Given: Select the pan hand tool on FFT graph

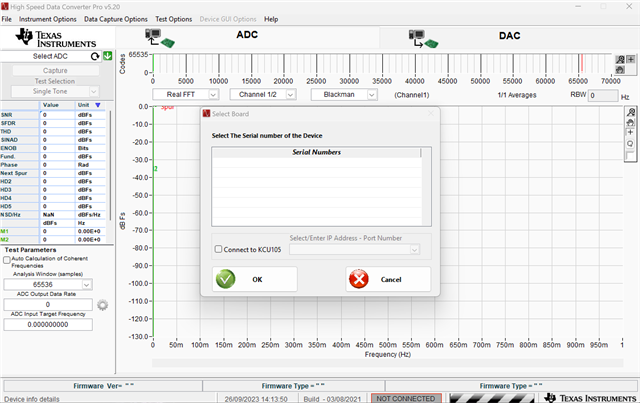Looking at the screenshot, I should (x=631, y=122).
